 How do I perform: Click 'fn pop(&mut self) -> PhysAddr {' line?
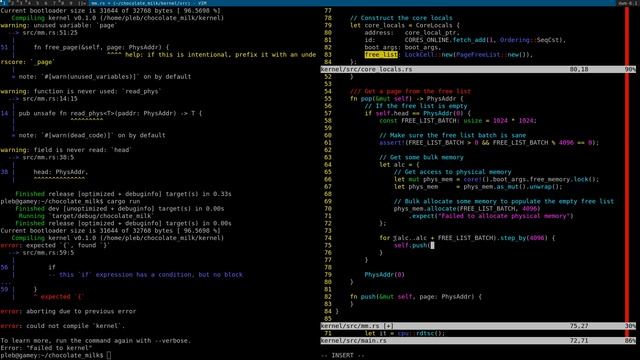click(407, 99)
